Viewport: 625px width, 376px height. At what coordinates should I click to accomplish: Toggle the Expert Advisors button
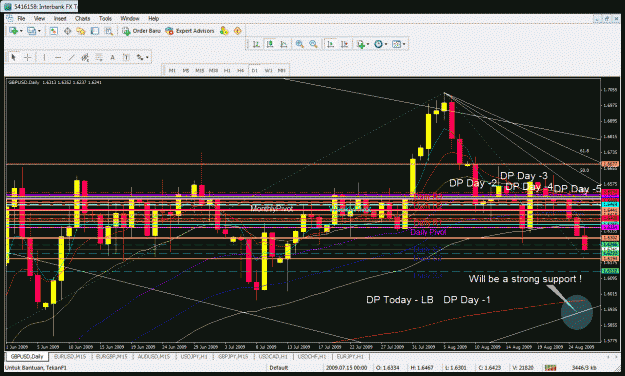point(190,31)
